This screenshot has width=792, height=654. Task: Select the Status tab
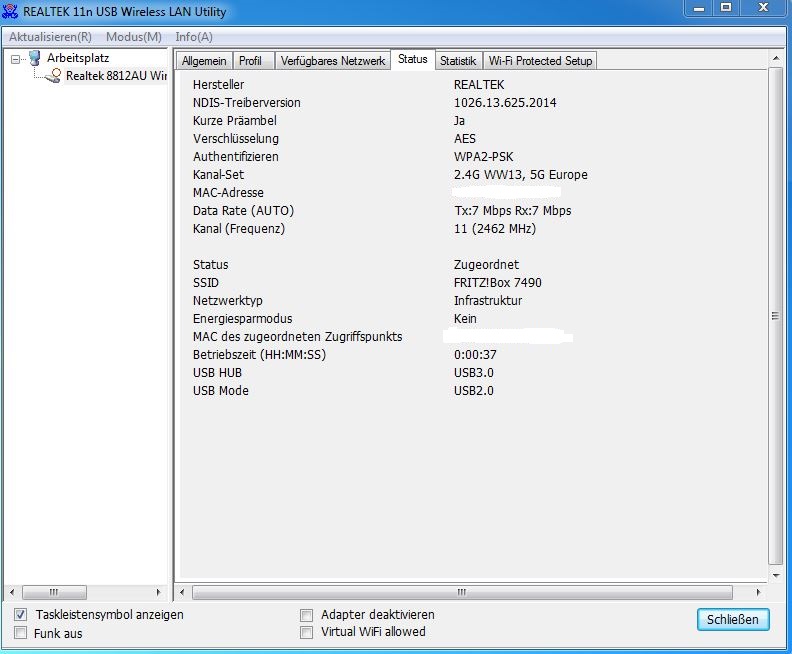pyautogui.click(x=413, y=59)
